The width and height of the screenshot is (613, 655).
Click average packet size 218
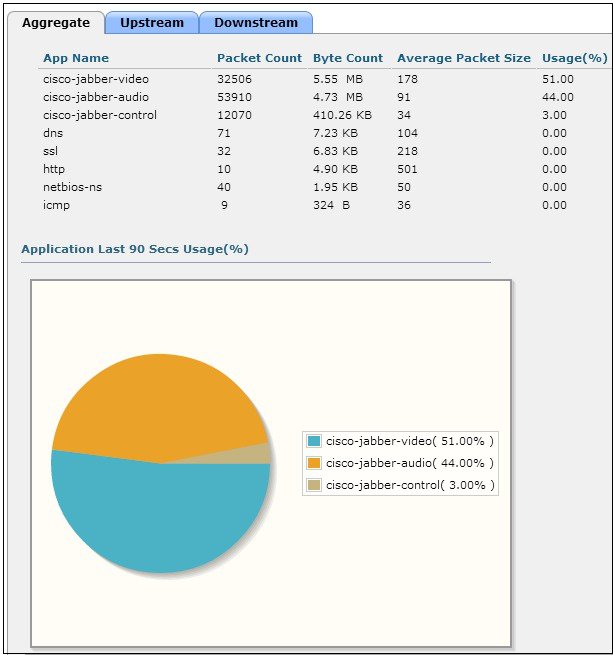[x=407, y=151]
